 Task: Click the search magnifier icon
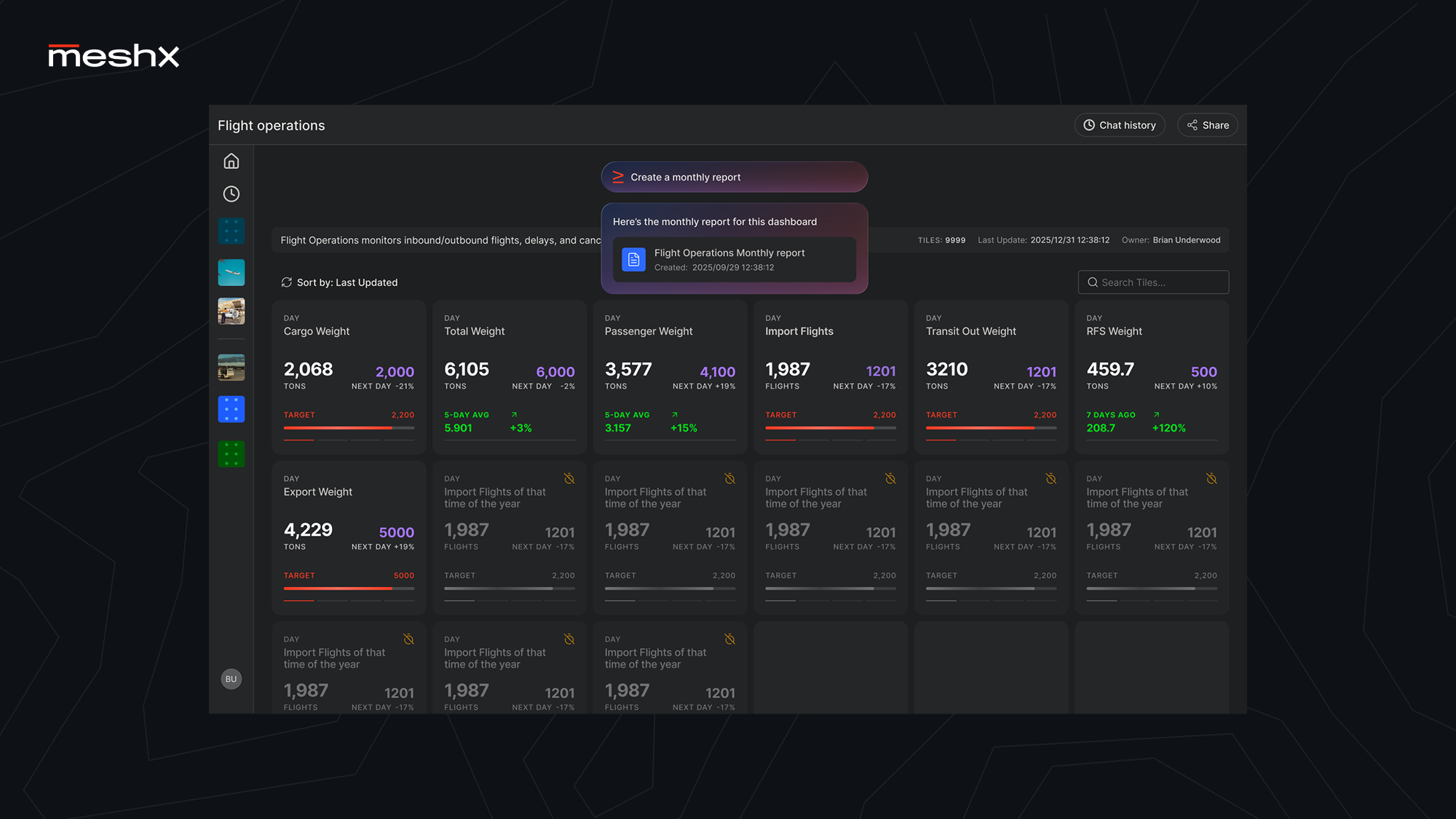point(1093,282)
